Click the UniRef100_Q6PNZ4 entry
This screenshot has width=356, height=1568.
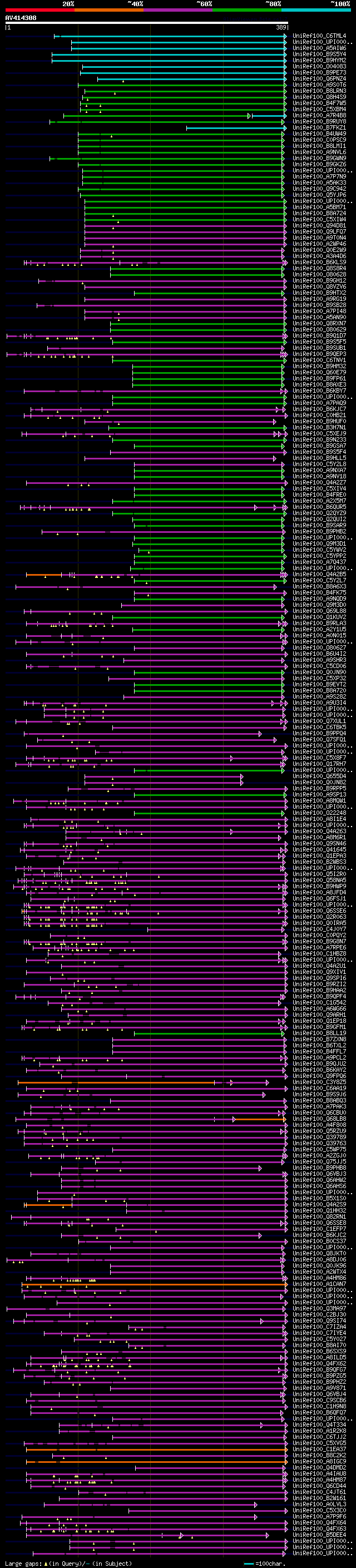[x=319, y=78]
